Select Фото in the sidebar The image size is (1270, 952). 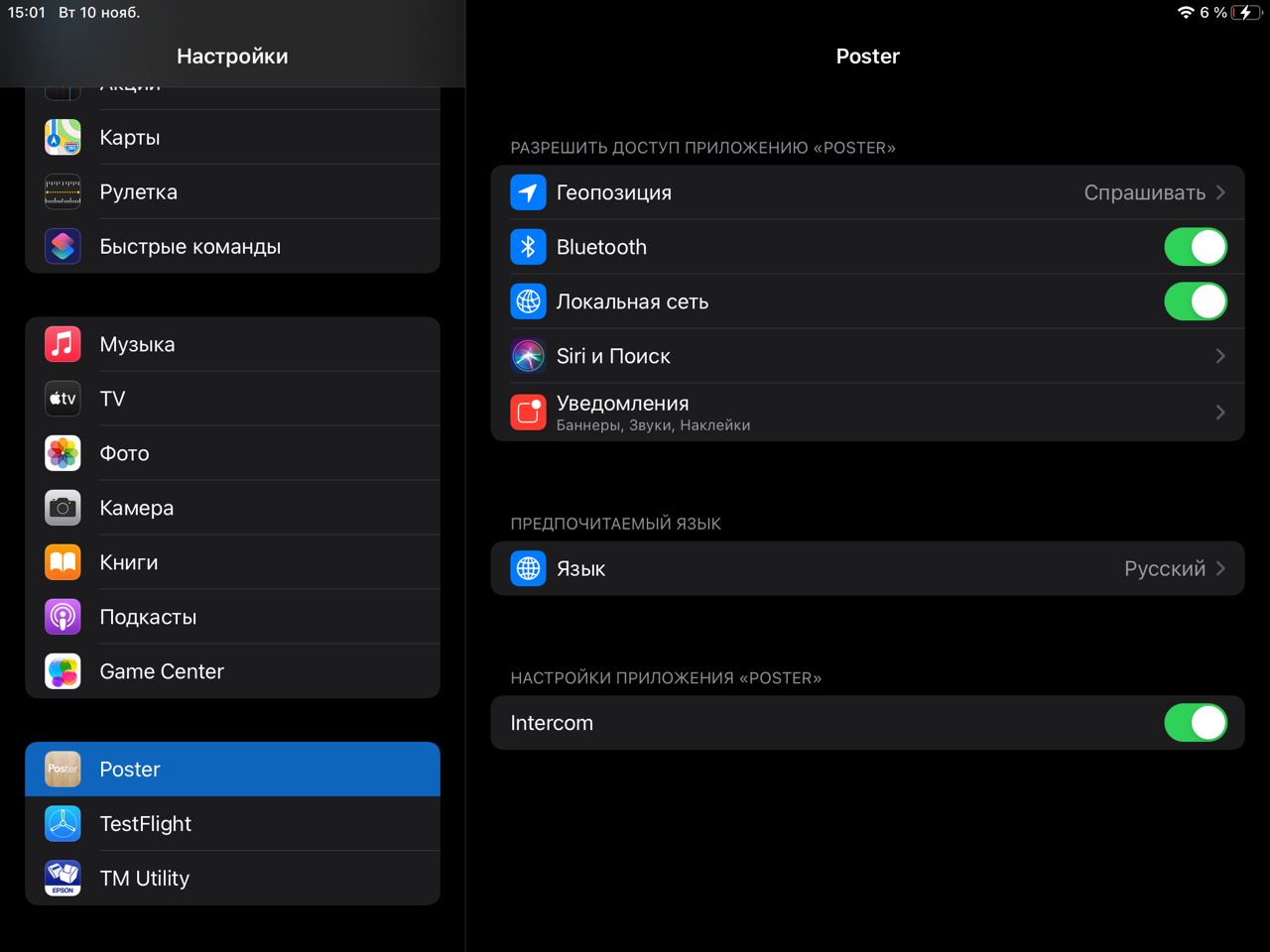(x=232, y=453)
